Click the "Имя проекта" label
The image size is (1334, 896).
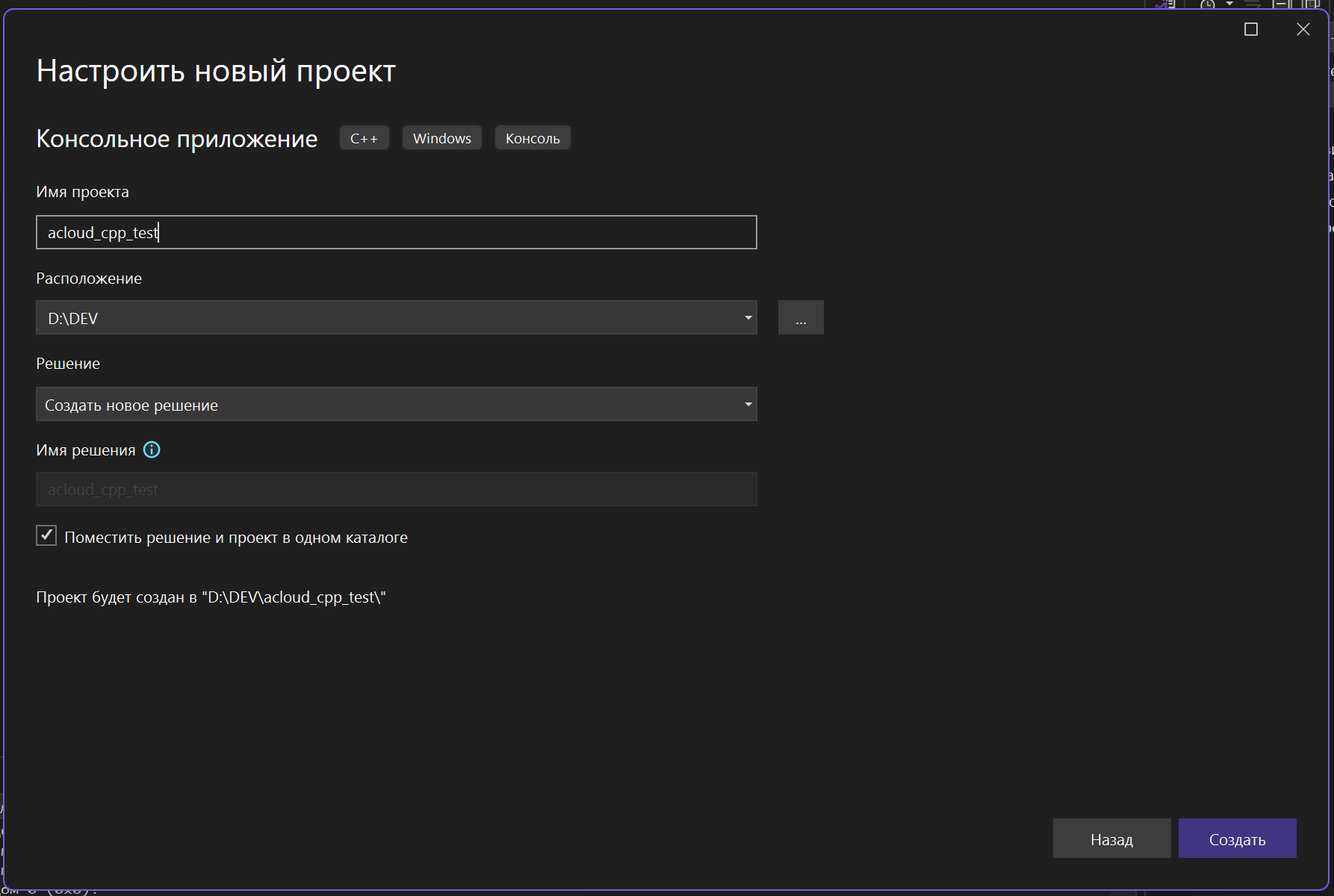coord(82,192)
